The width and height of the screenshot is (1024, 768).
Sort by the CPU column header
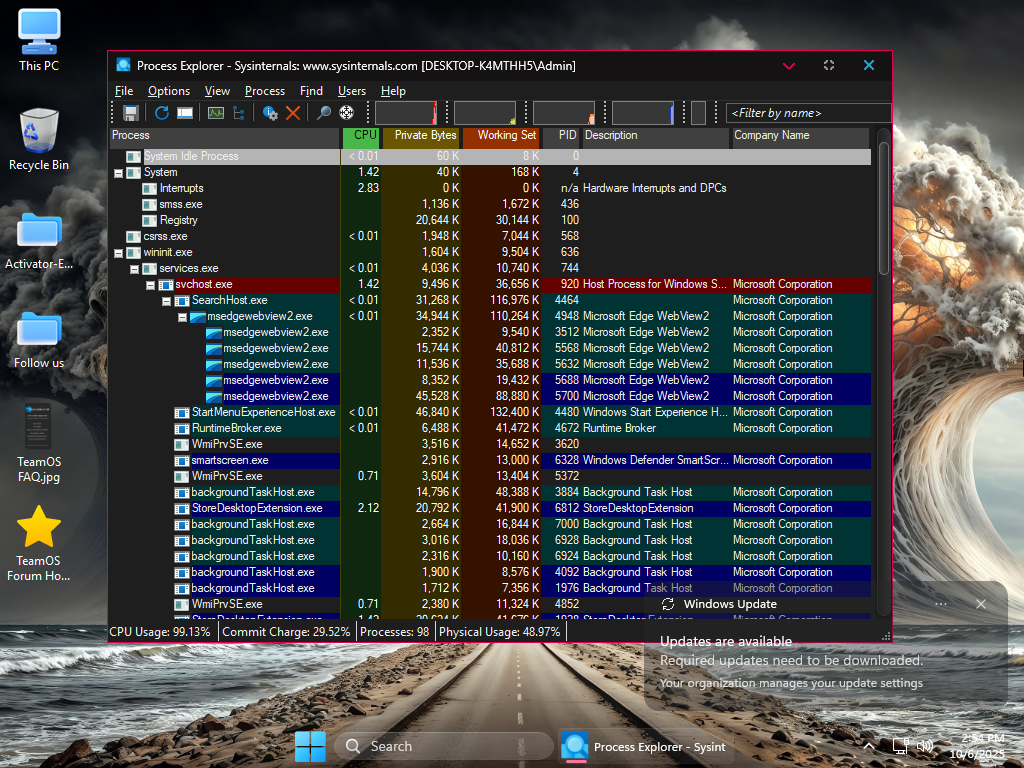pyautogui.click(x=361, y=136)
